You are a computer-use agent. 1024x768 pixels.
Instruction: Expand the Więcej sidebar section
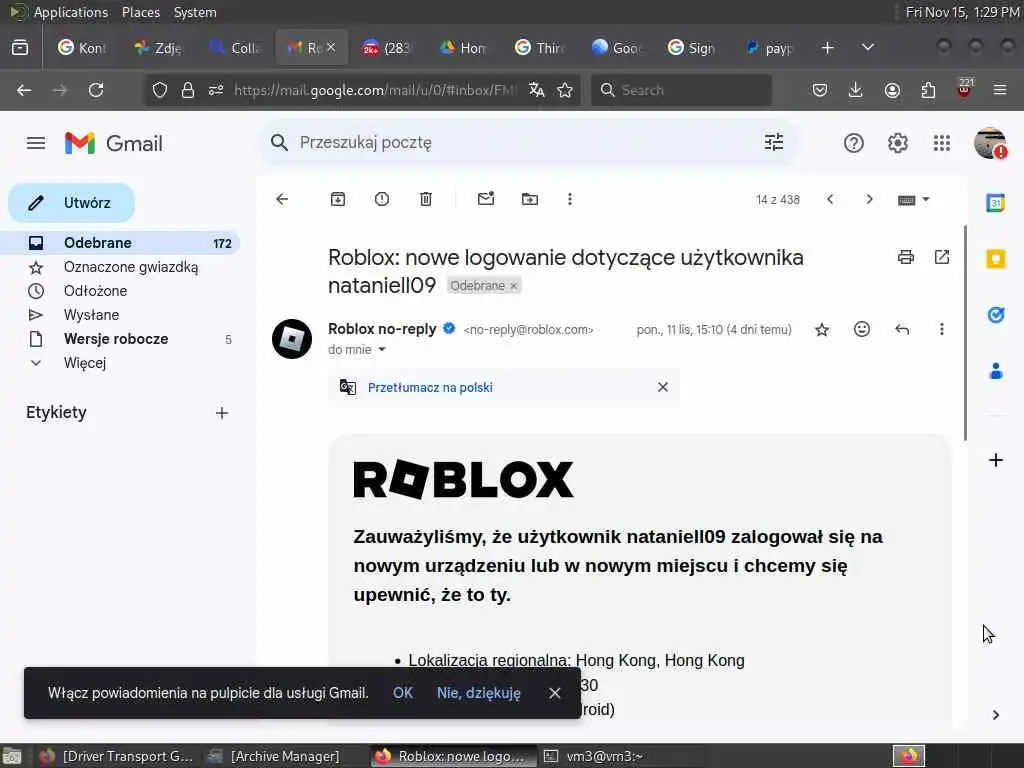[85, 363]
